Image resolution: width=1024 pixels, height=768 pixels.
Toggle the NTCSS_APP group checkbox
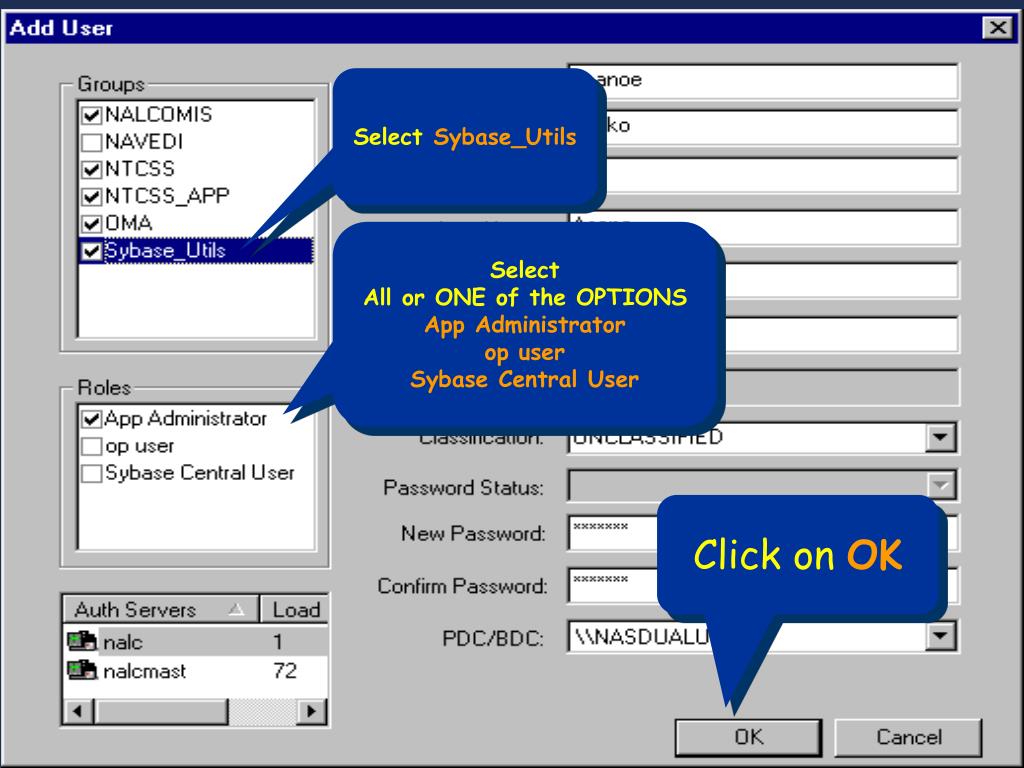point(91,196)
